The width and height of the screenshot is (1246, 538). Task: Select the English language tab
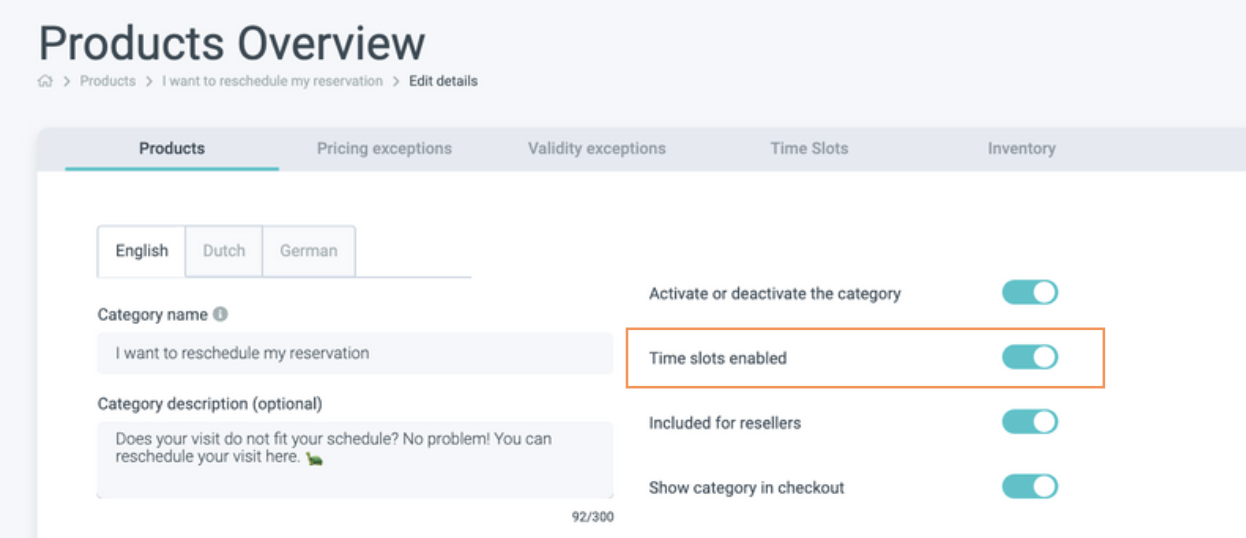(142, 251)
